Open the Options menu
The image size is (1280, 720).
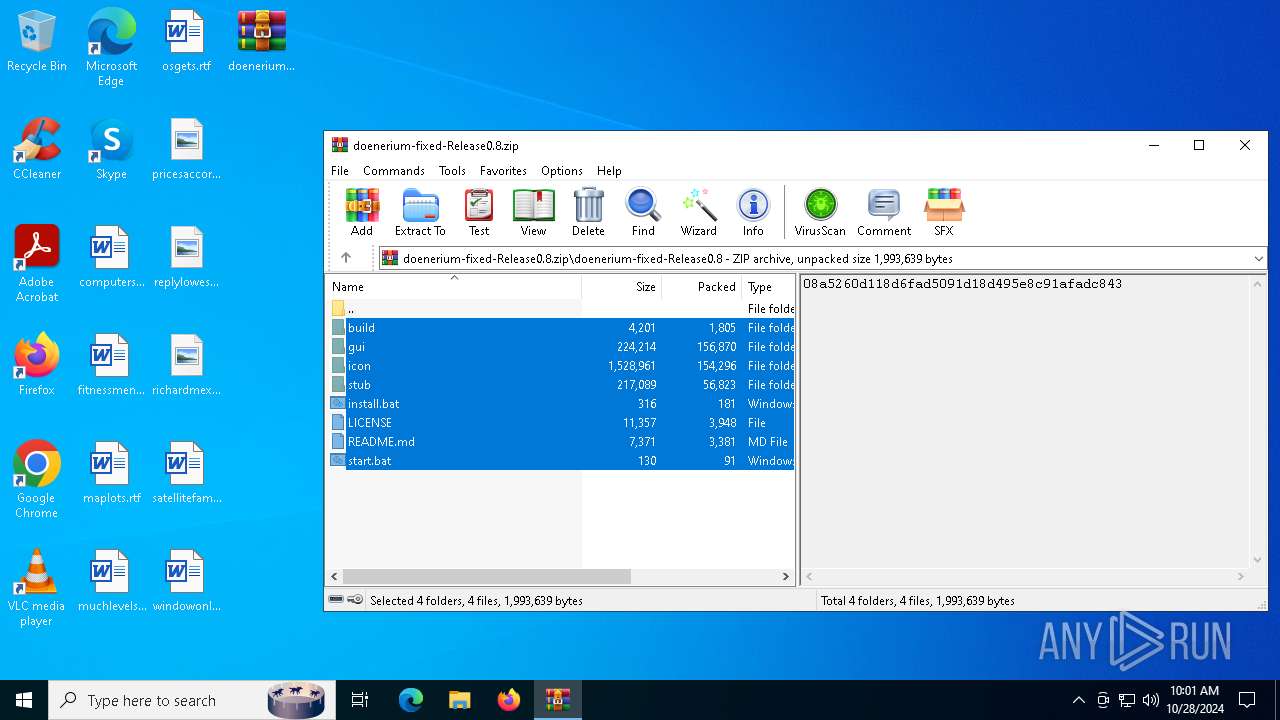[562, 171]
